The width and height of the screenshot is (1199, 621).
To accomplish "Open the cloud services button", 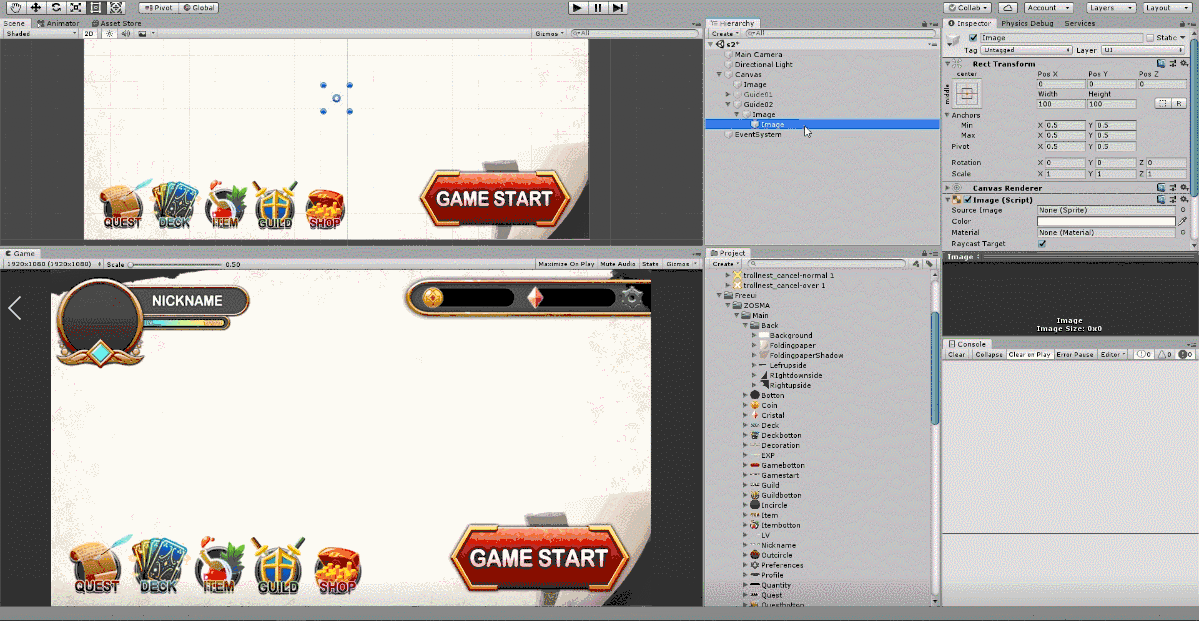I will point(1008,8).
